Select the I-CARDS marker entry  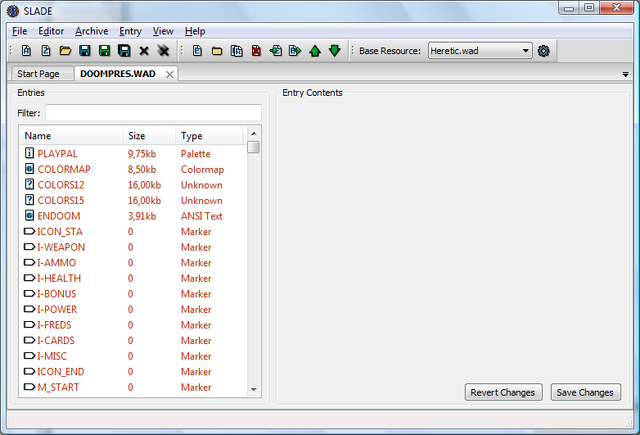tap(133, 340)
